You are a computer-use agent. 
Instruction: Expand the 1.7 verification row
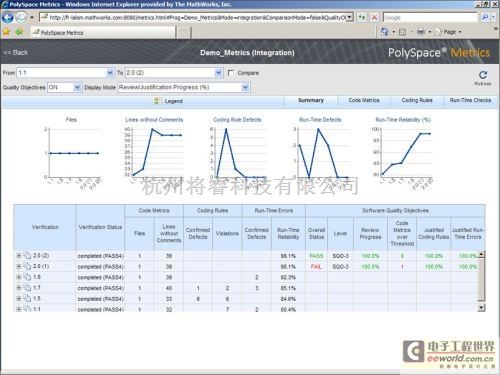tap(19, 288)
